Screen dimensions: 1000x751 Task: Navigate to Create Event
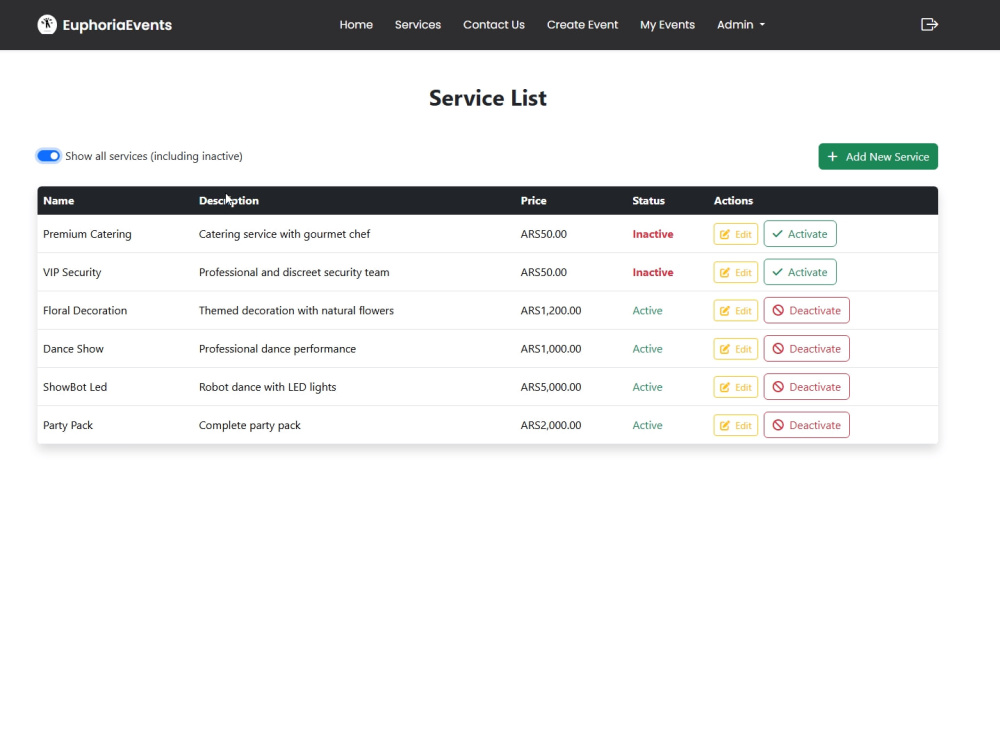tap(582, 24)
